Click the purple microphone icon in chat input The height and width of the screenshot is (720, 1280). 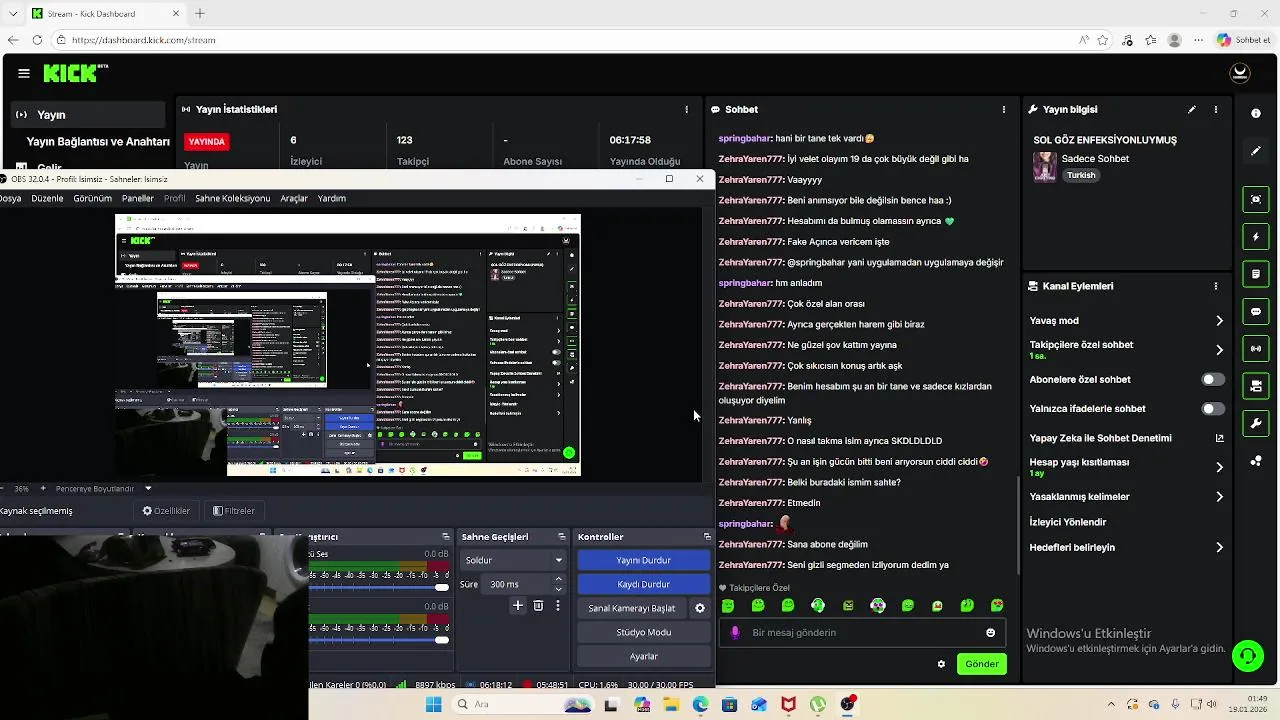735,632
